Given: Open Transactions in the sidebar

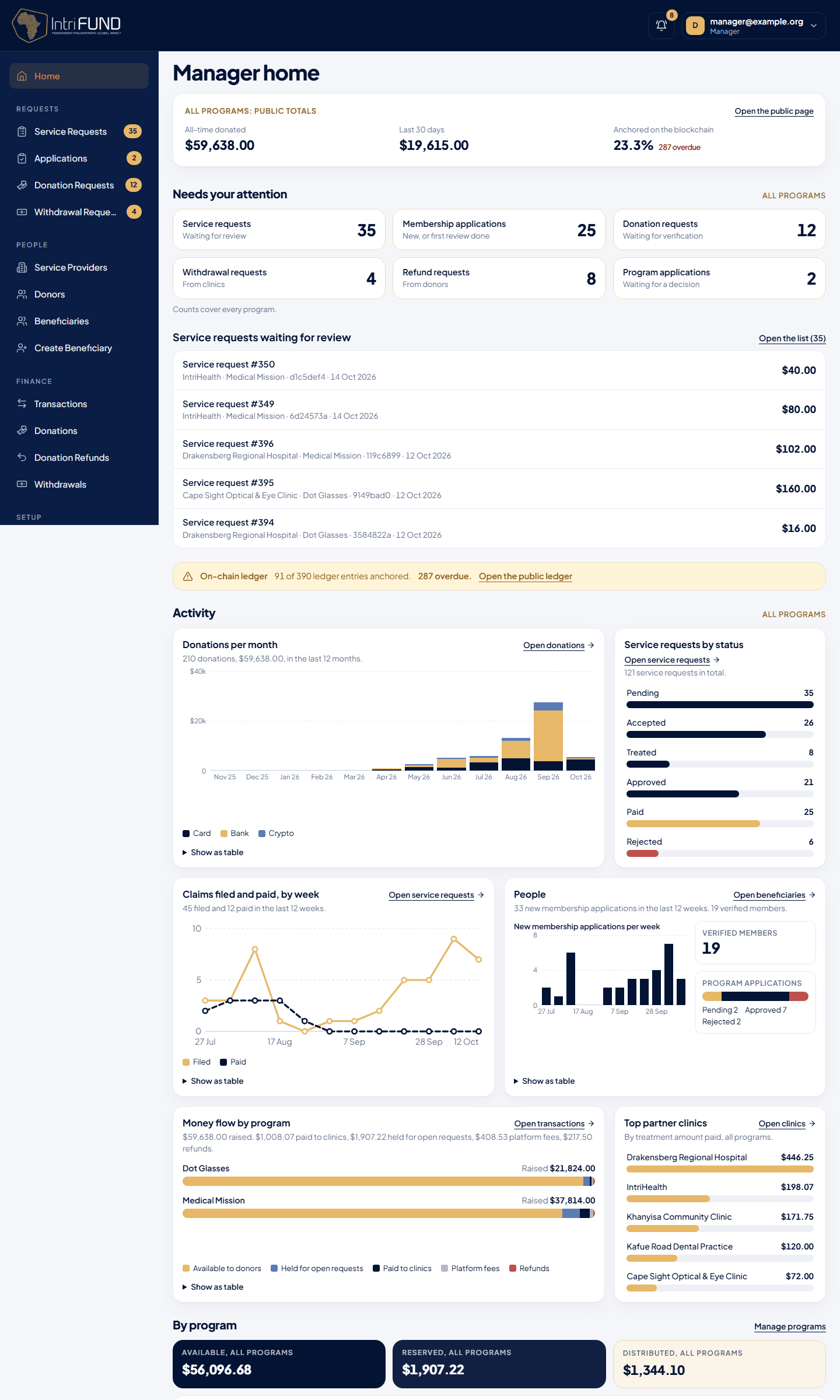Looking at the screenshot, I should tap(79, 404).
